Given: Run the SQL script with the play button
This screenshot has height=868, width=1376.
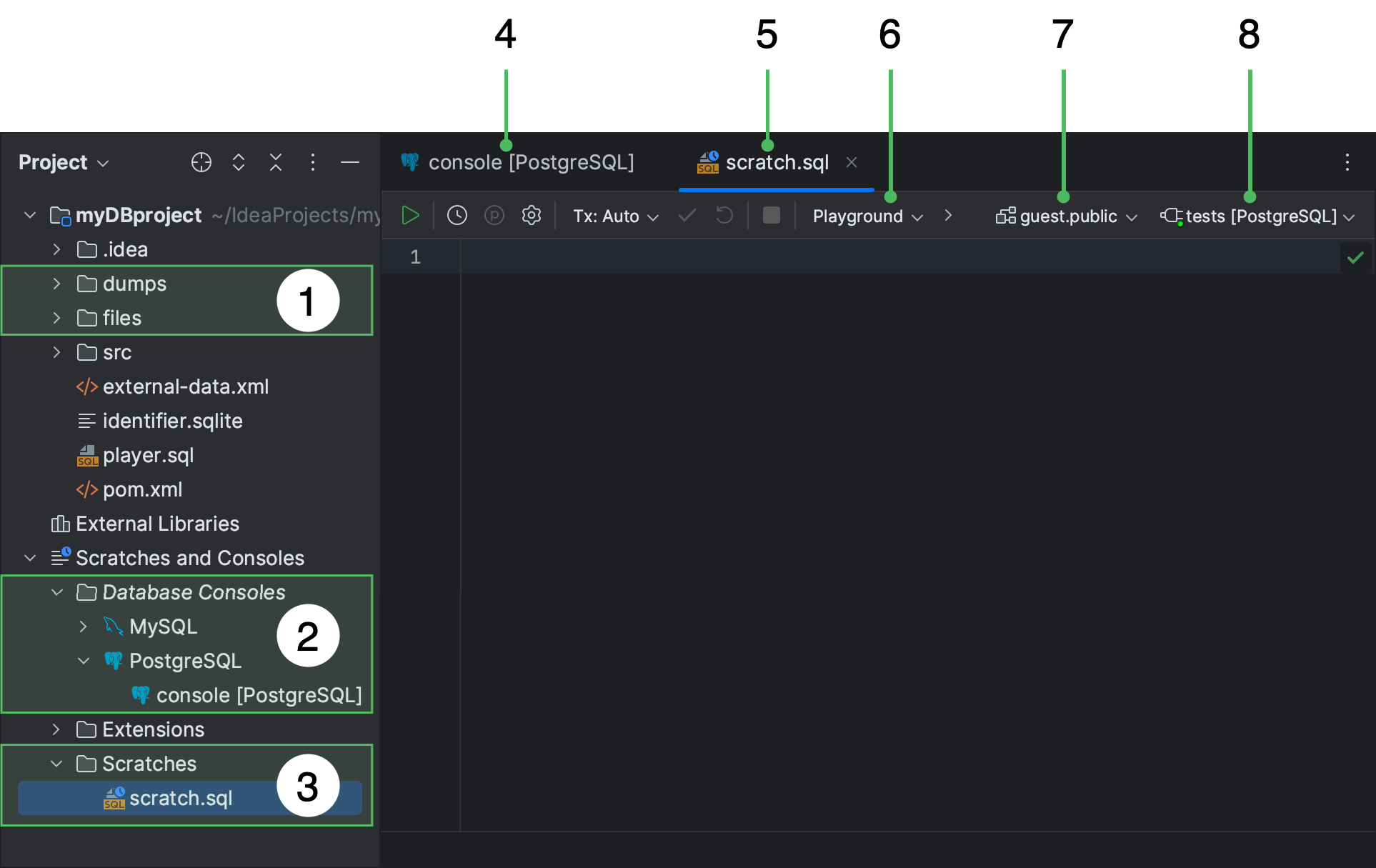Looking at the screenshot, I should click(411, 215).
